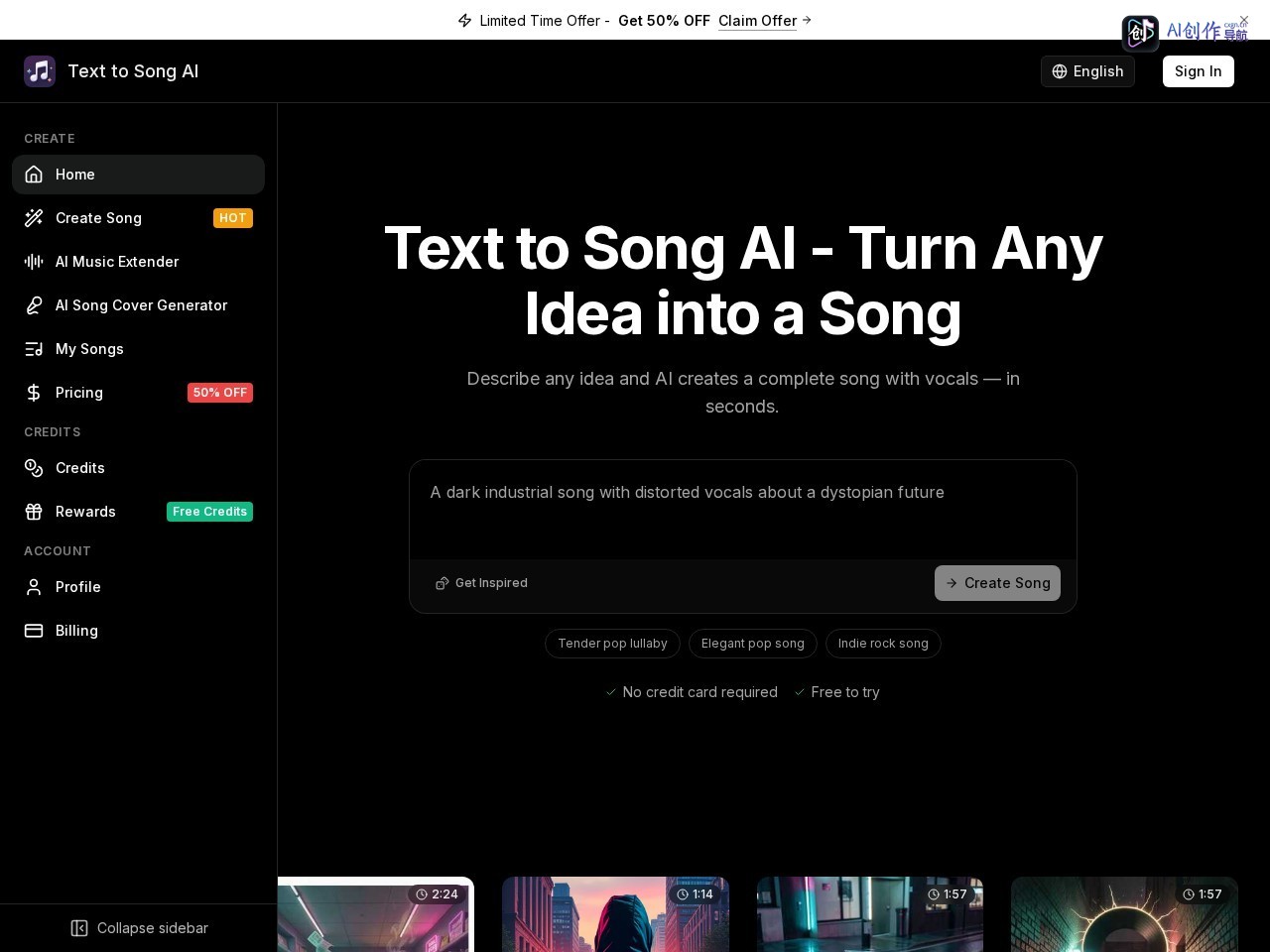Click the arrow icon on Create Song button
Viewport: 1270px width, 952px height.
point(952,583)
